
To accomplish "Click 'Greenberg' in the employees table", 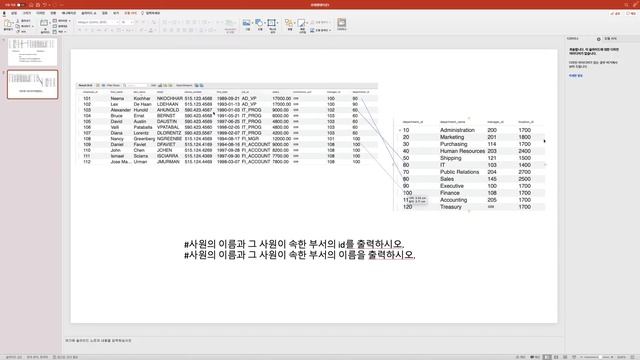I will (x=144, y=139).
